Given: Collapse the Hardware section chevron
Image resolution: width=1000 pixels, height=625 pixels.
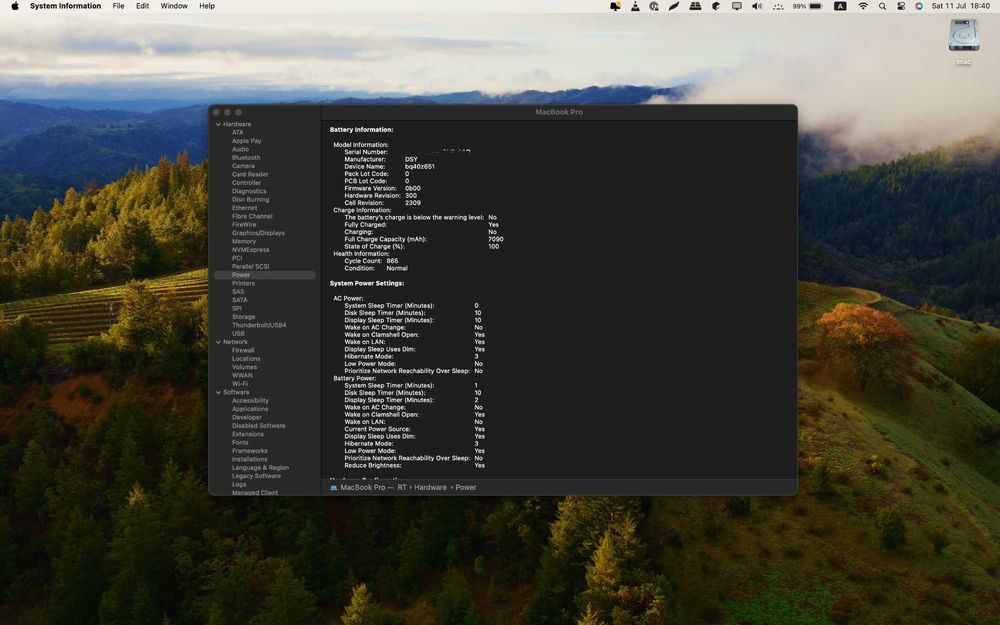Looking at the screenshot, I should 218,124.
